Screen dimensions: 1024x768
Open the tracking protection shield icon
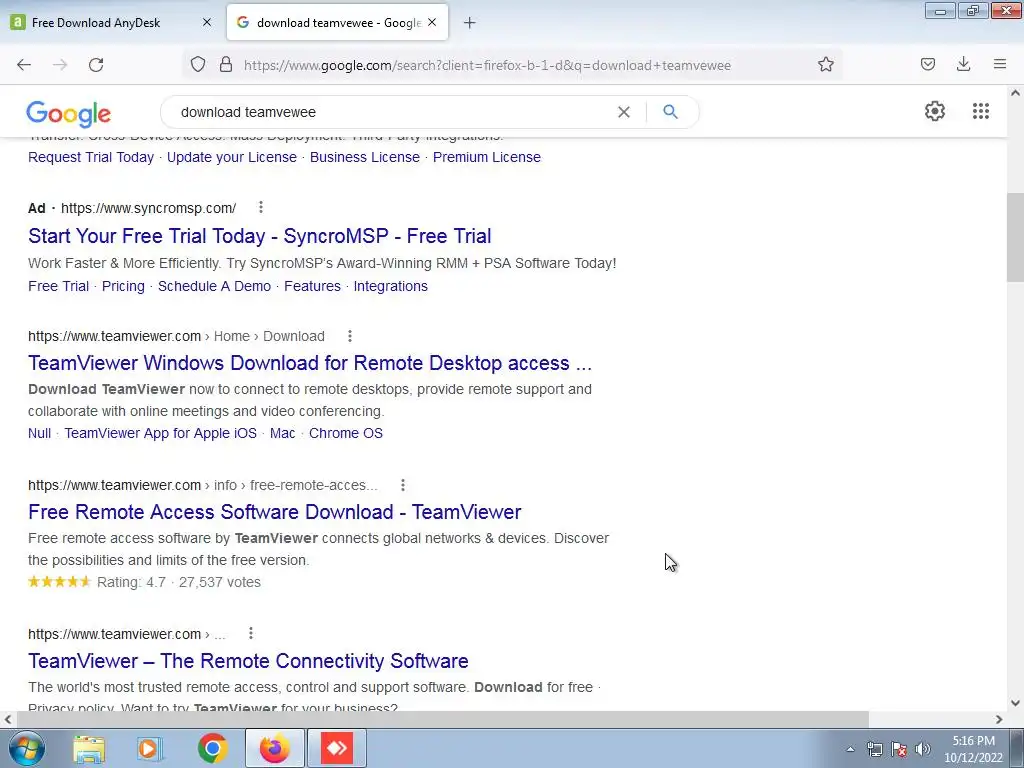(198, 65)
